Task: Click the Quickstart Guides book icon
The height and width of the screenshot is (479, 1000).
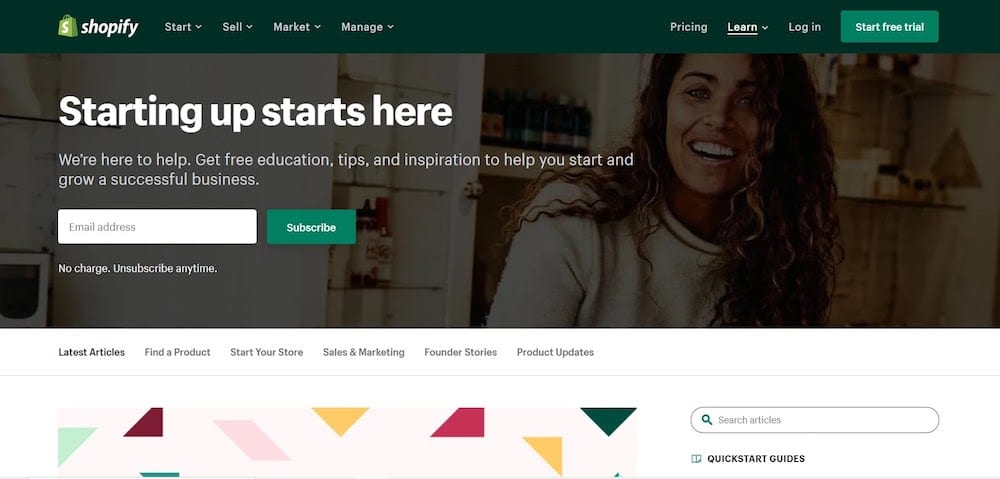Action: tap(696, 459)
